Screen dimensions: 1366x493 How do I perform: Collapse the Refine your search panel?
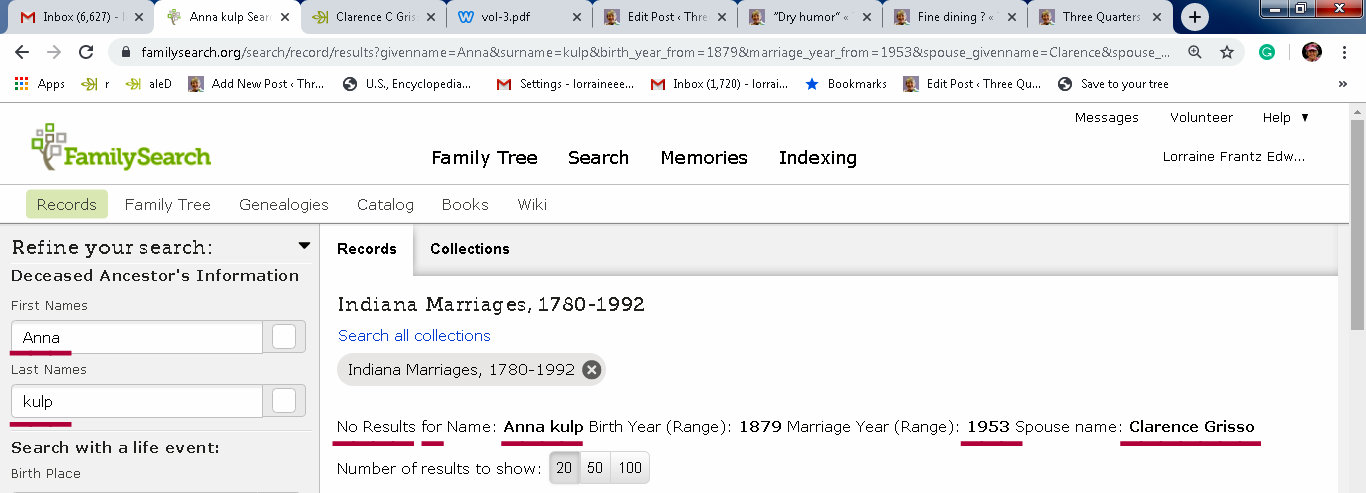[304, 247]
